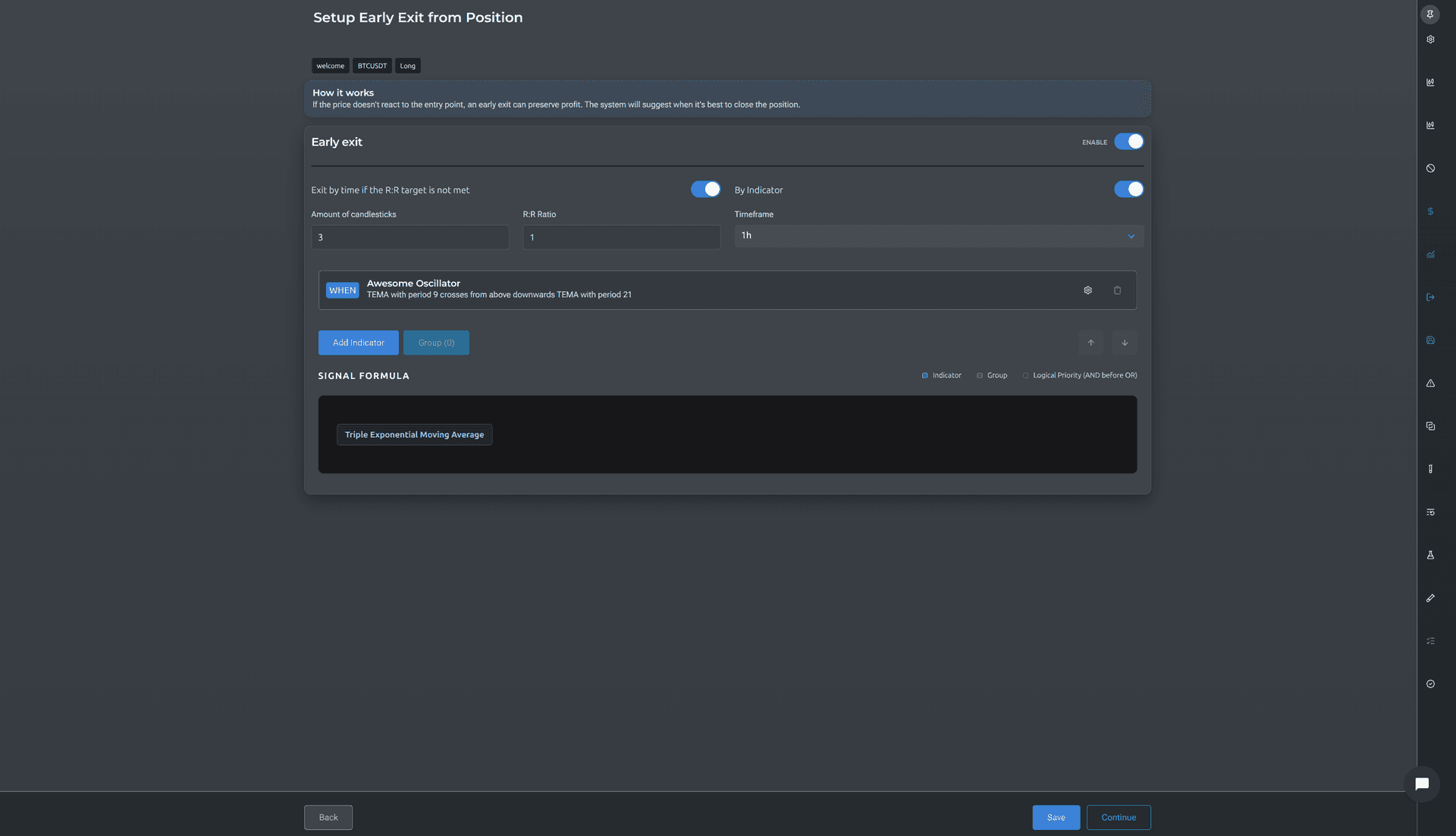Move indicator down with arrow button
The height and width of the screenshot is (836, 1456).
1125,343
